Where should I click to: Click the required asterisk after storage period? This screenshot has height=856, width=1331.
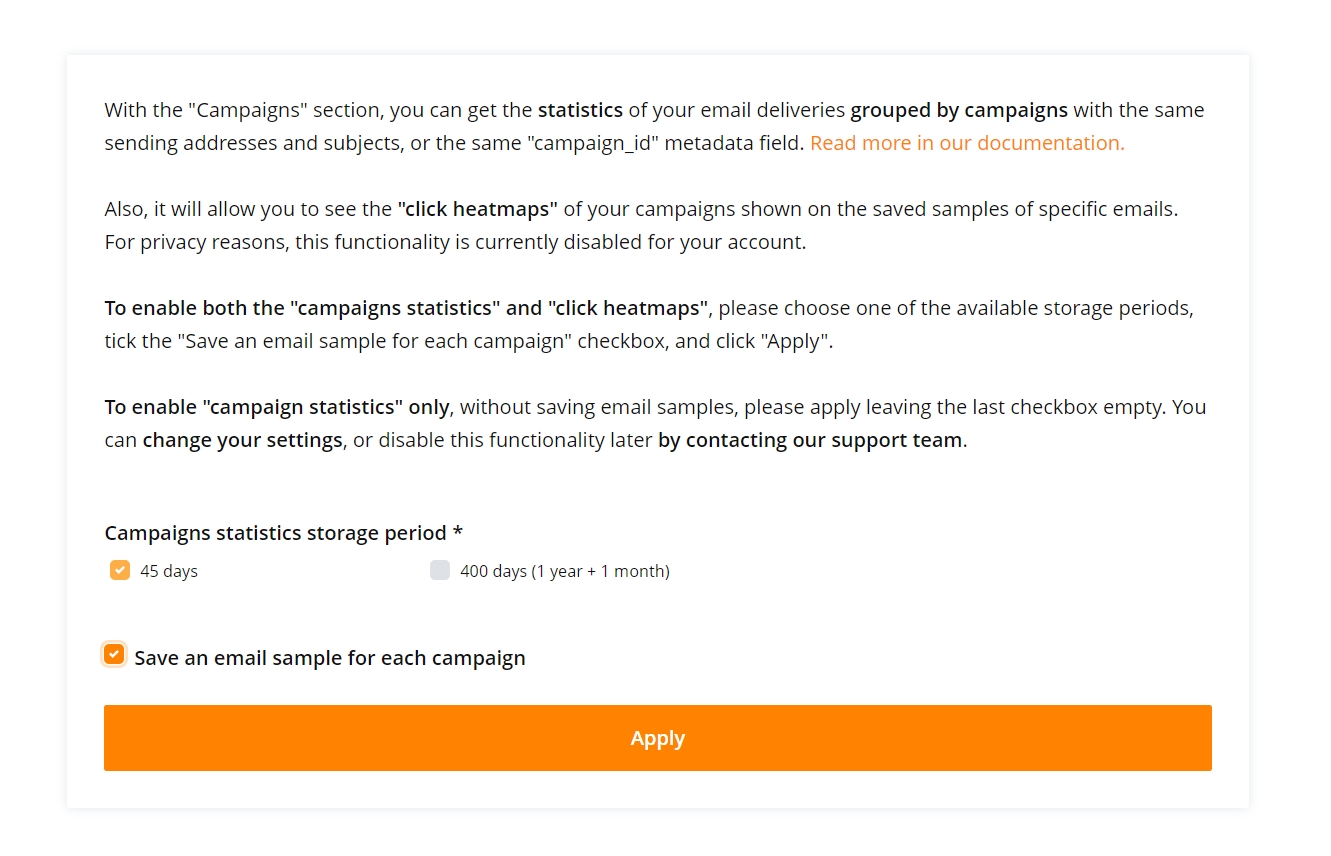pos(457,531)
